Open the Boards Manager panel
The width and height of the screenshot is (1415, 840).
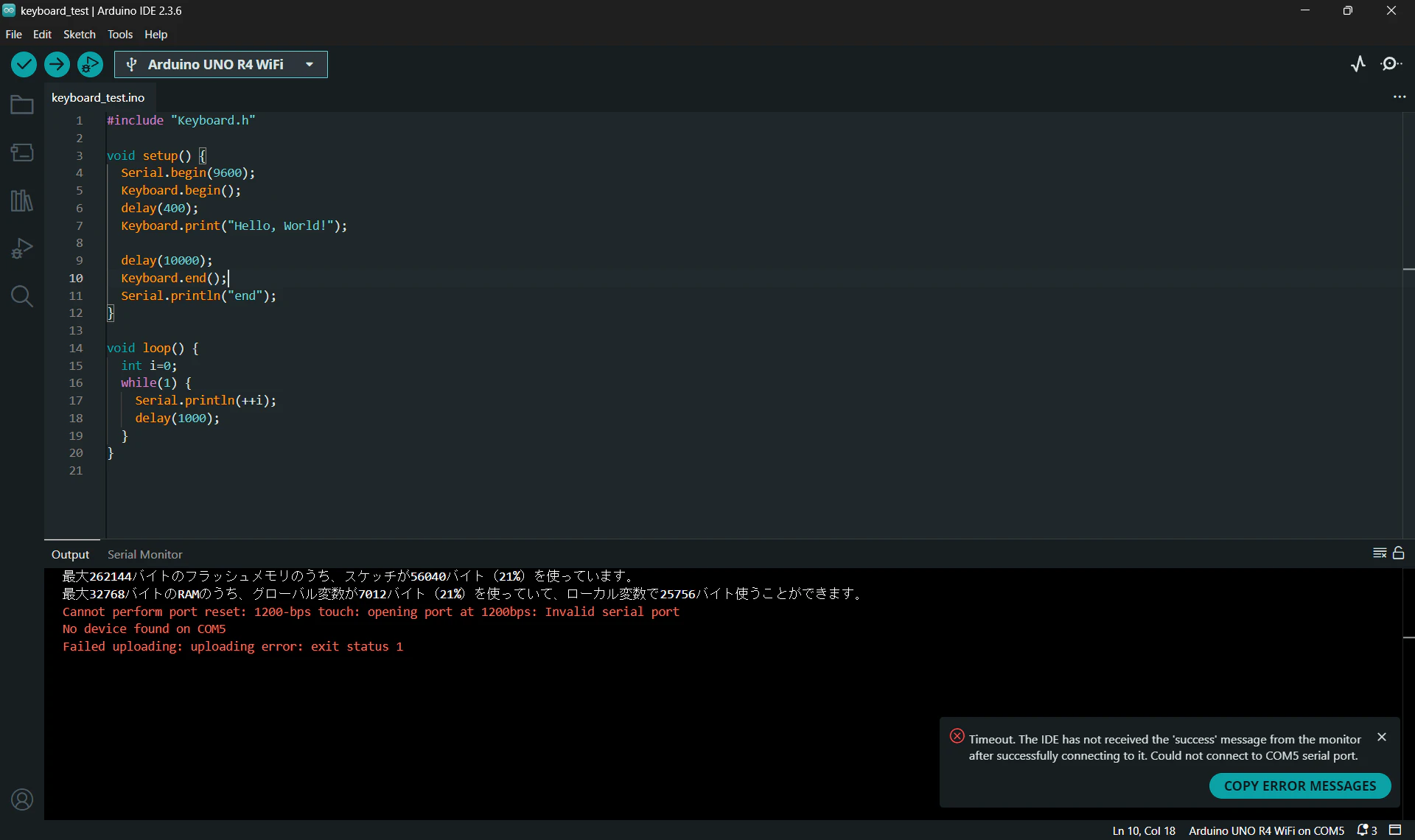coord(22,153)
